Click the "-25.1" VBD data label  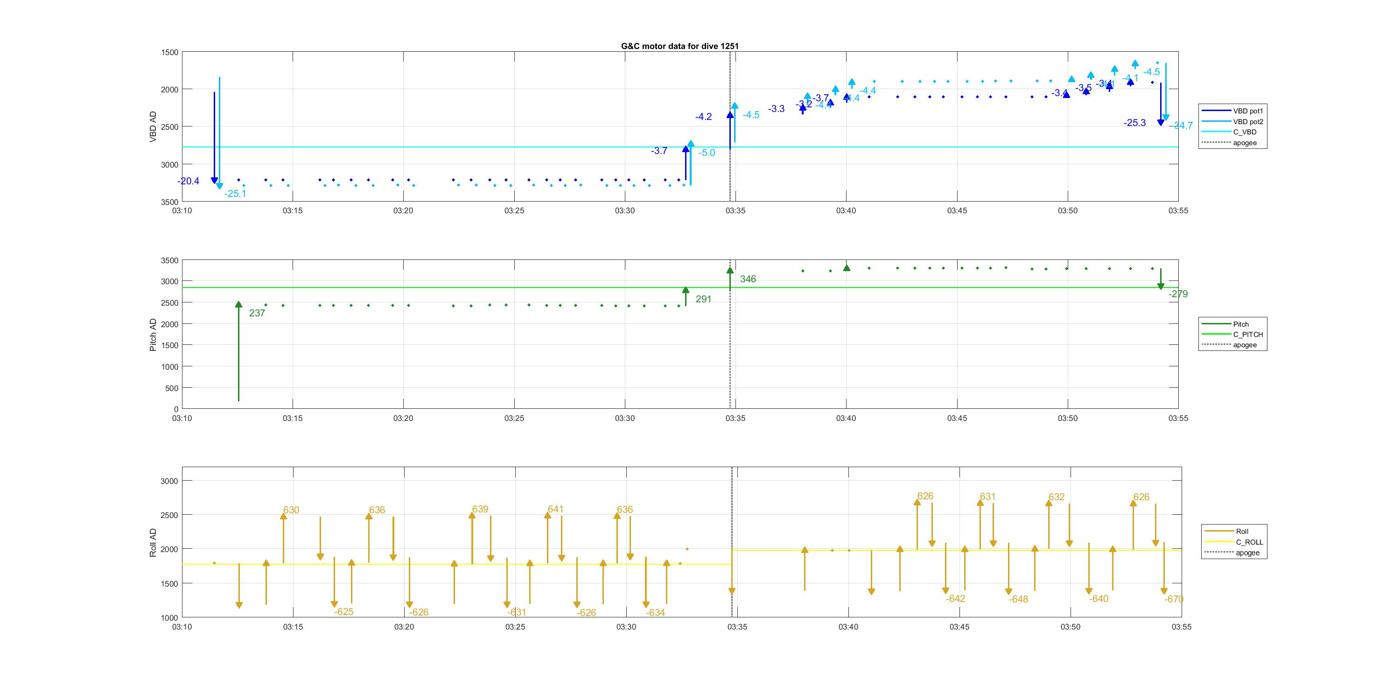(235, 193)
